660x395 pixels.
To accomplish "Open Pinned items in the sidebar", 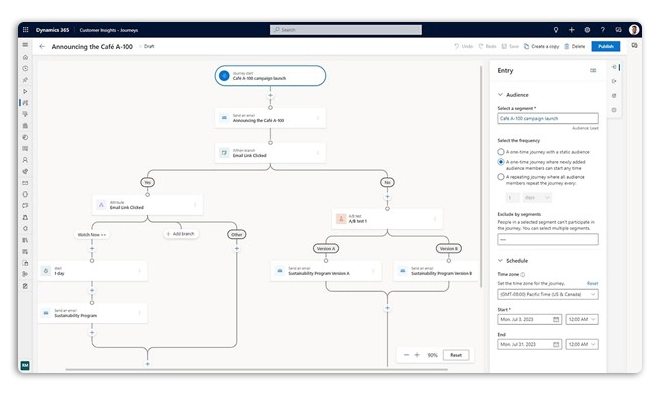I will (25, 80).
